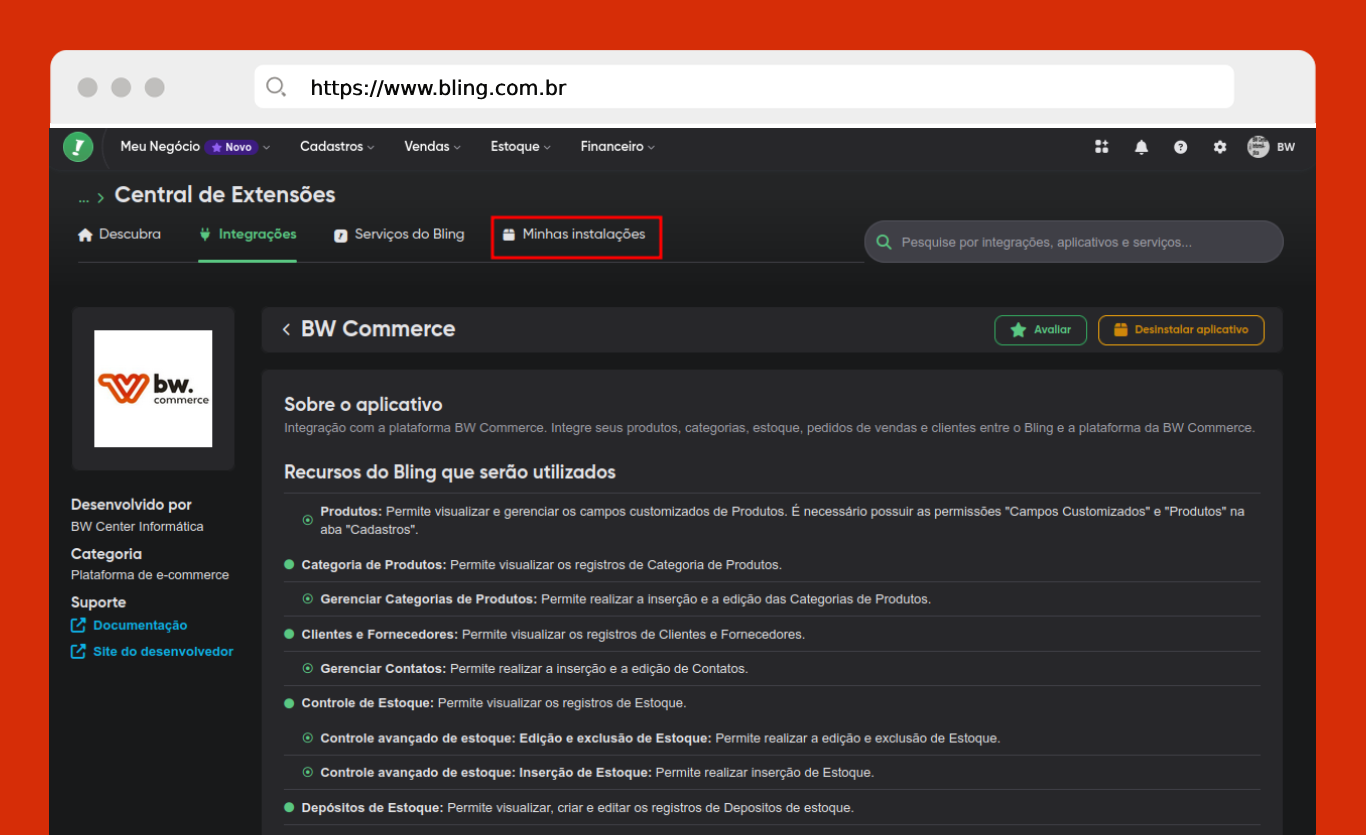
Task: Click the Avaliar button
Action: (1040, 330)
